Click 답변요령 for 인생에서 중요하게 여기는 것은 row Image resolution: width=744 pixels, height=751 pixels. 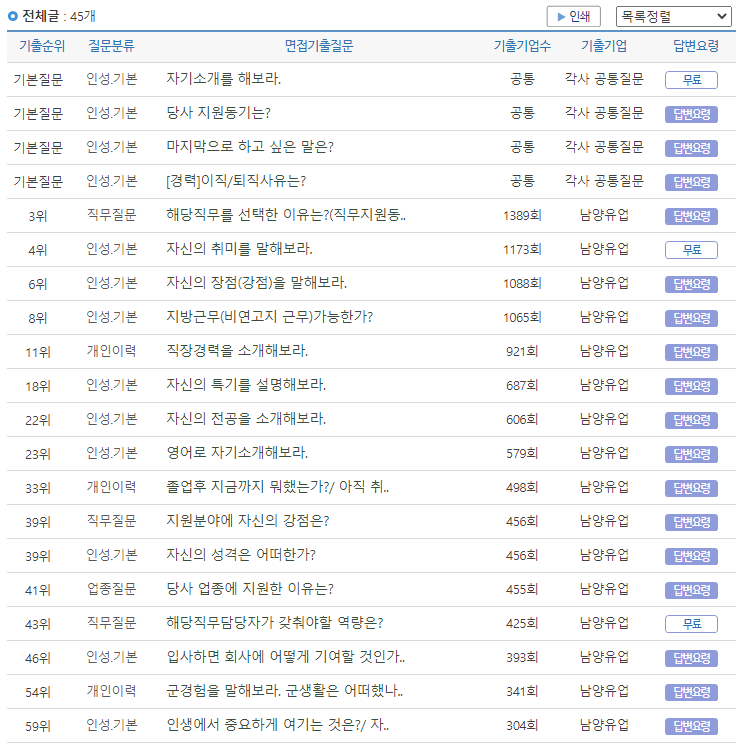[691, 726]
